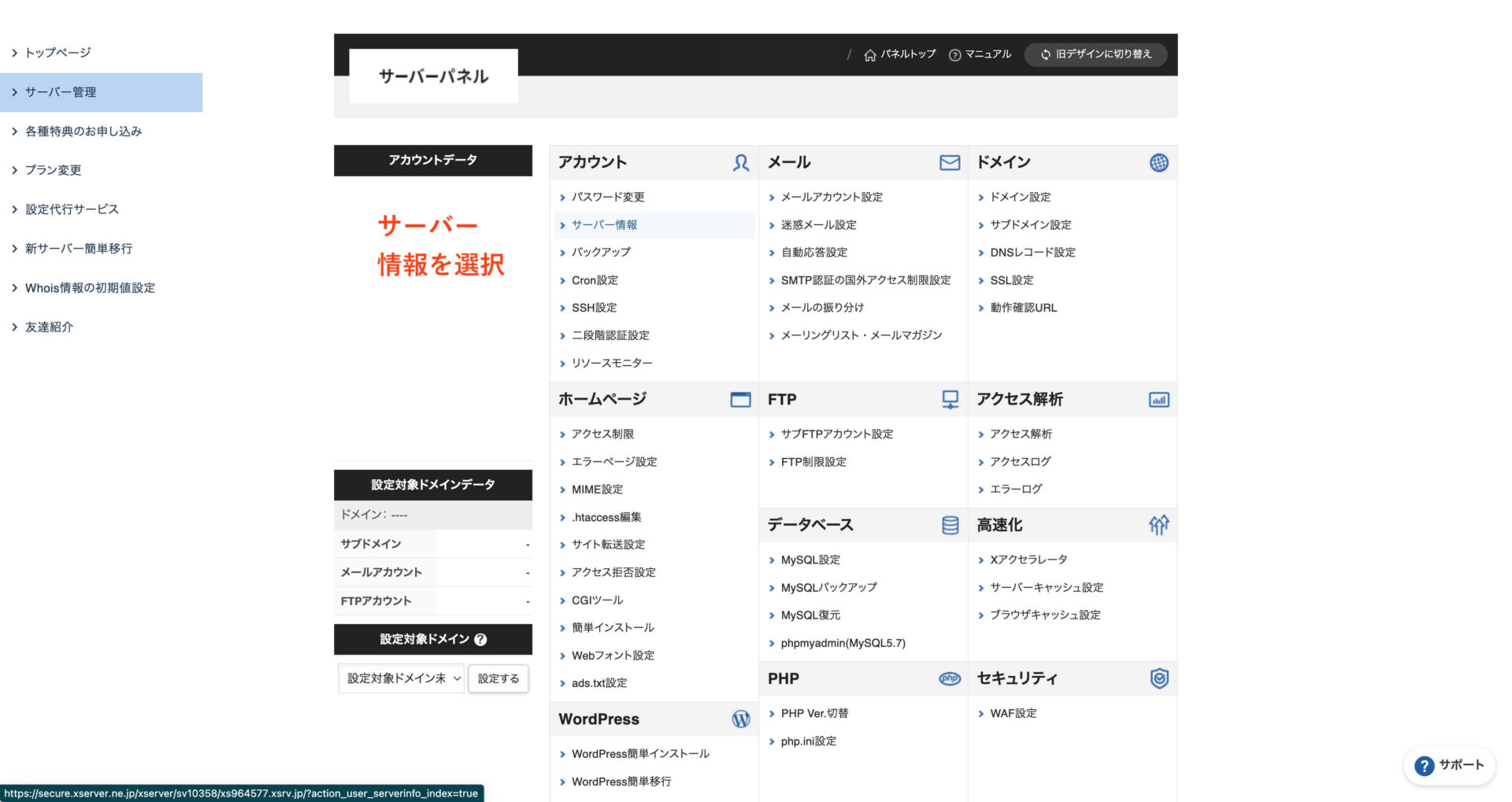Open the バックアップ link under アカウント
1512x802 pixels.
[601, 253]
